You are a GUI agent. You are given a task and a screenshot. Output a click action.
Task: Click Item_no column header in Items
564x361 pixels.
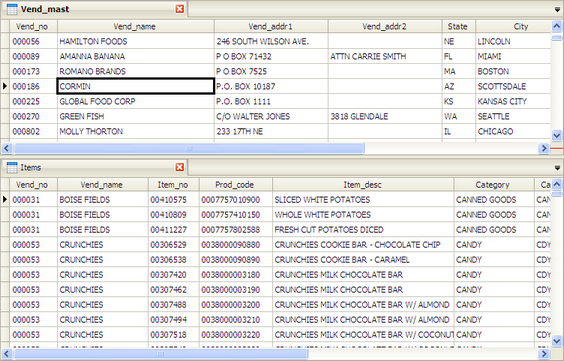[173, 185]
